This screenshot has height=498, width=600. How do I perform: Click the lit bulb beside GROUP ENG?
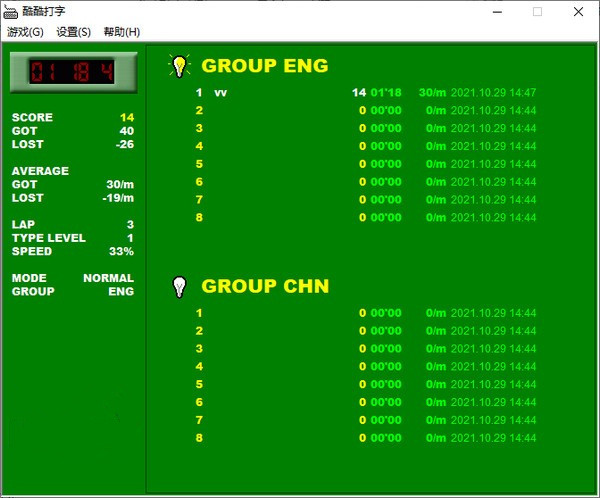179,66
